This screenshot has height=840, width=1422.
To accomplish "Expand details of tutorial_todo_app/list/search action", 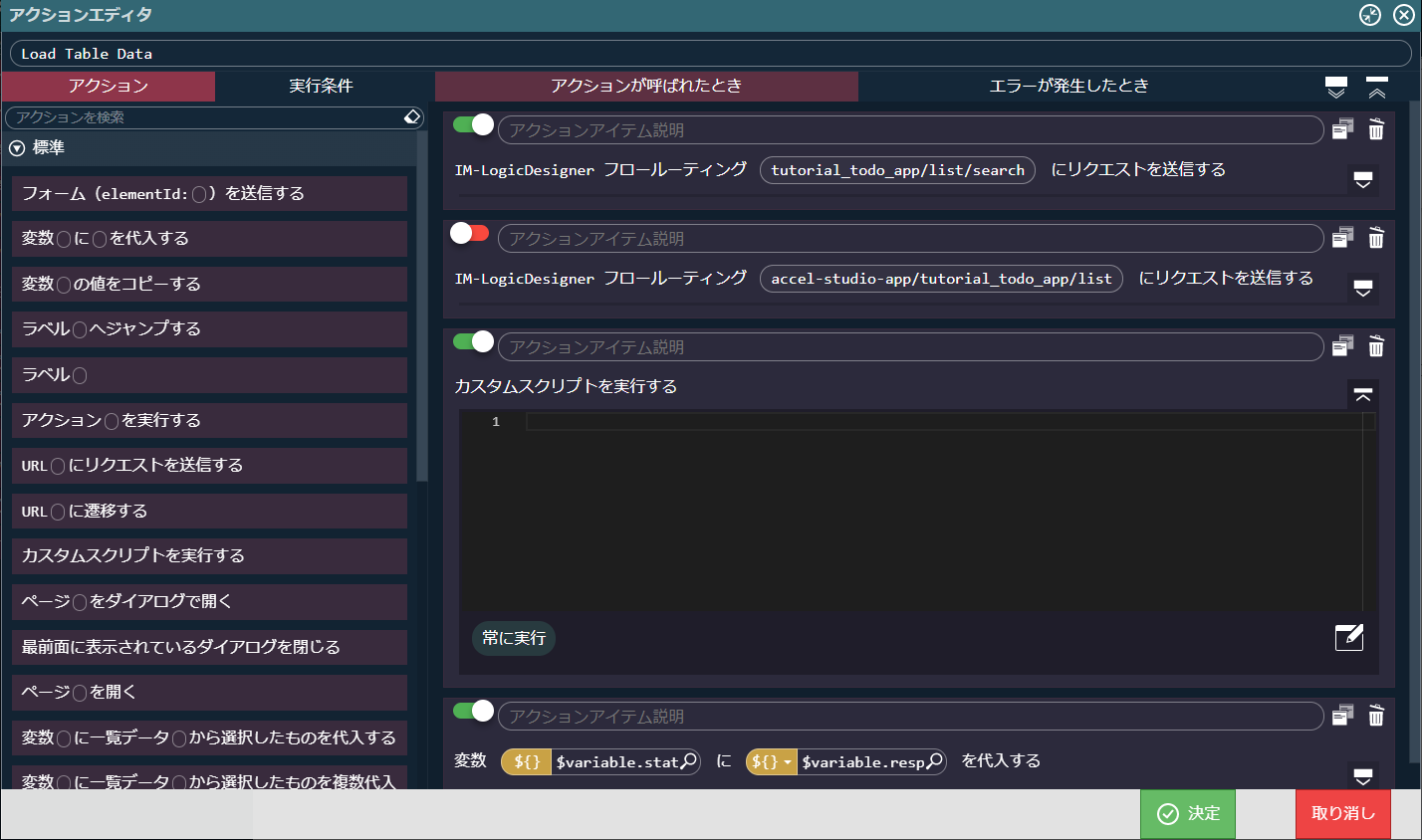I will coord(1363,180).
